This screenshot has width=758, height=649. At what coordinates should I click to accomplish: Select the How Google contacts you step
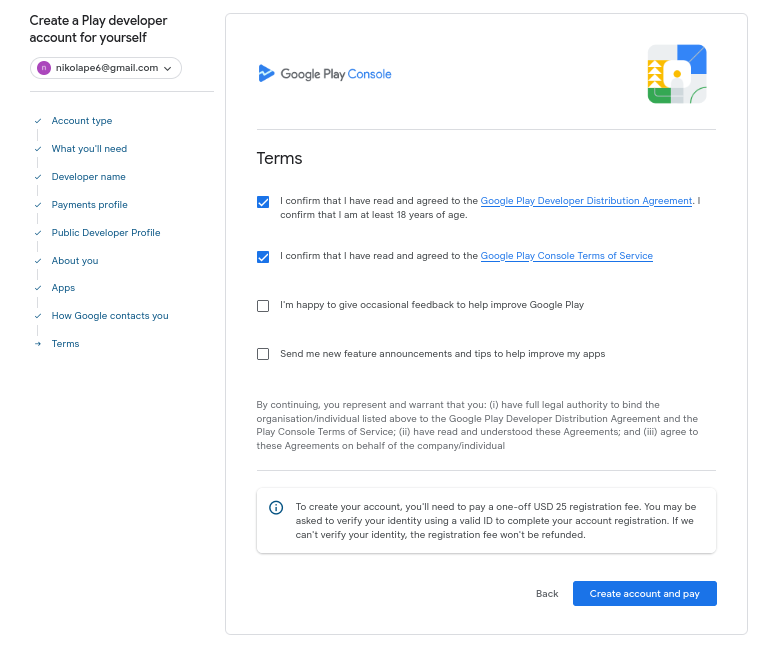click(x=110, y=316)
